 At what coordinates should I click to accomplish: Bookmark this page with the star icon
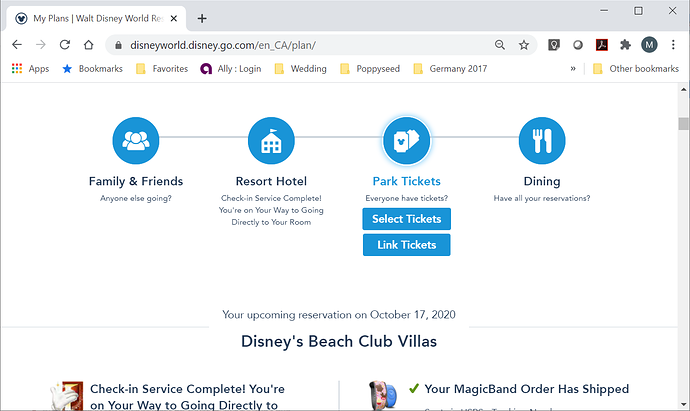pos(524,45)
